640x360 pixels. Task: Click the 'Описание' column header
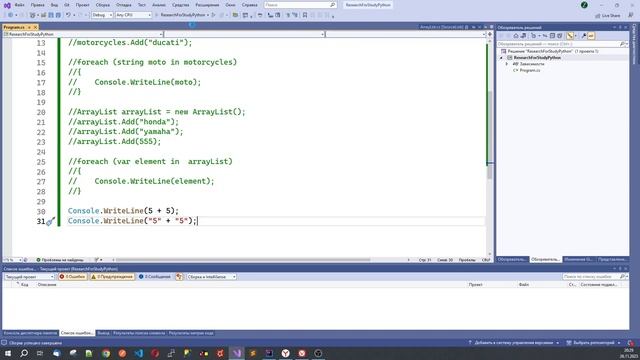coord(47,284)
